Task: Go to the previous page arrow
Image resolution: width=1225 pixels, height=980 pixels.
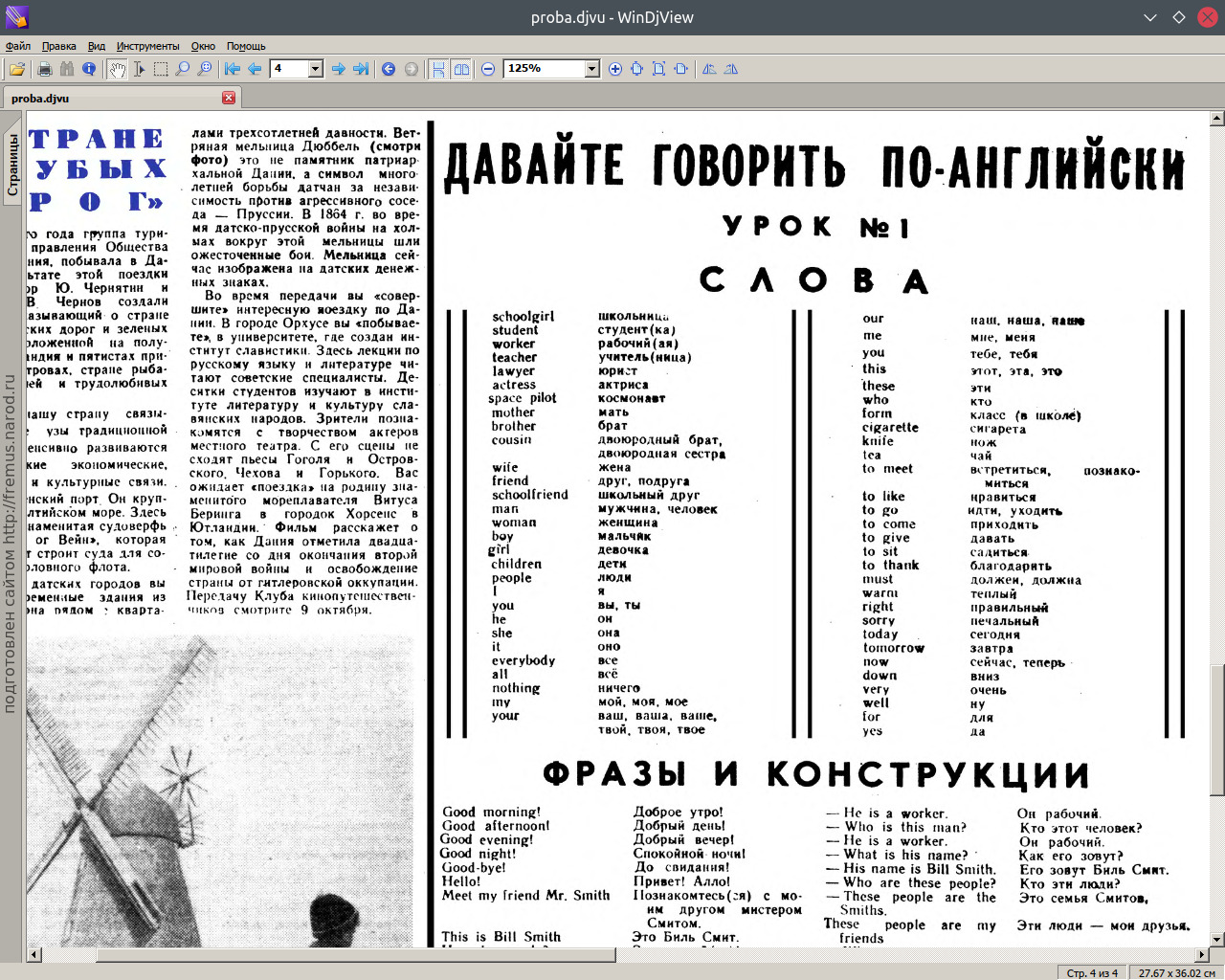Action: 255,69
